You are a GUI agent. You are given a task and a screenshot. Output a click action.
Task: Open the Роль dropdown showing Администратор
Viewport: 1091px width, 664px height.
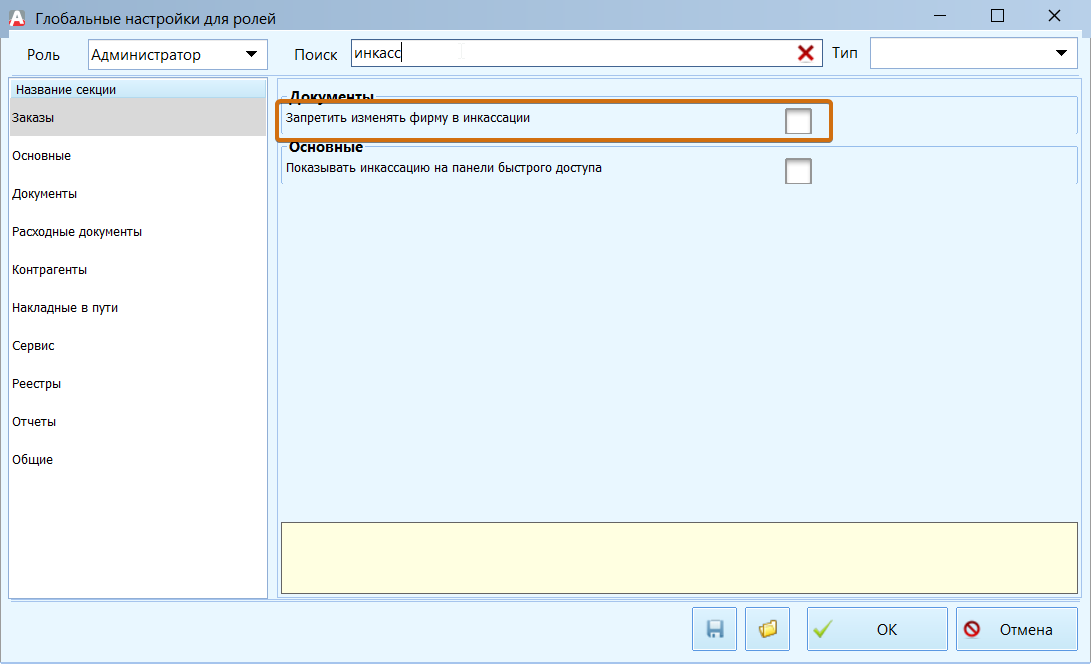177,54
